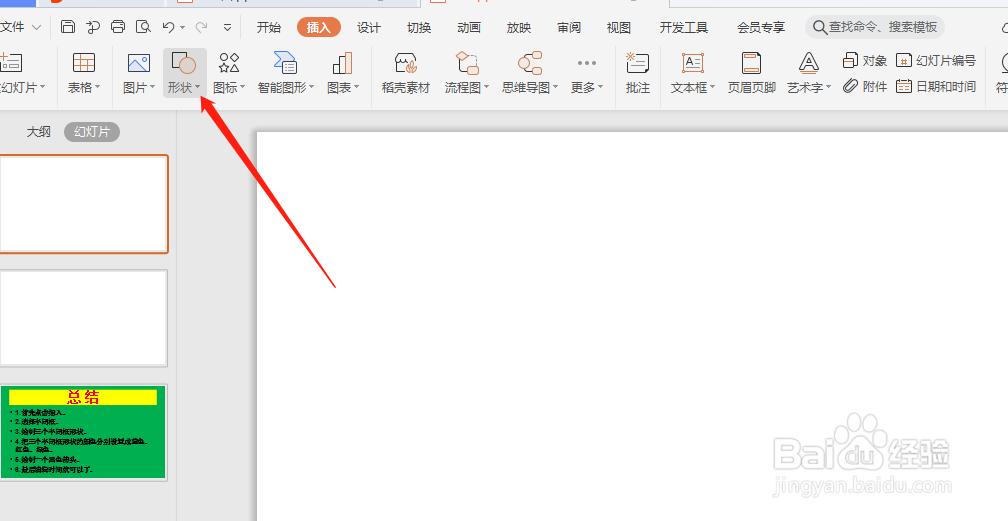Expand the 文本框 dropdown label
The image size is (1008, 521).
[x=693, y=87]
